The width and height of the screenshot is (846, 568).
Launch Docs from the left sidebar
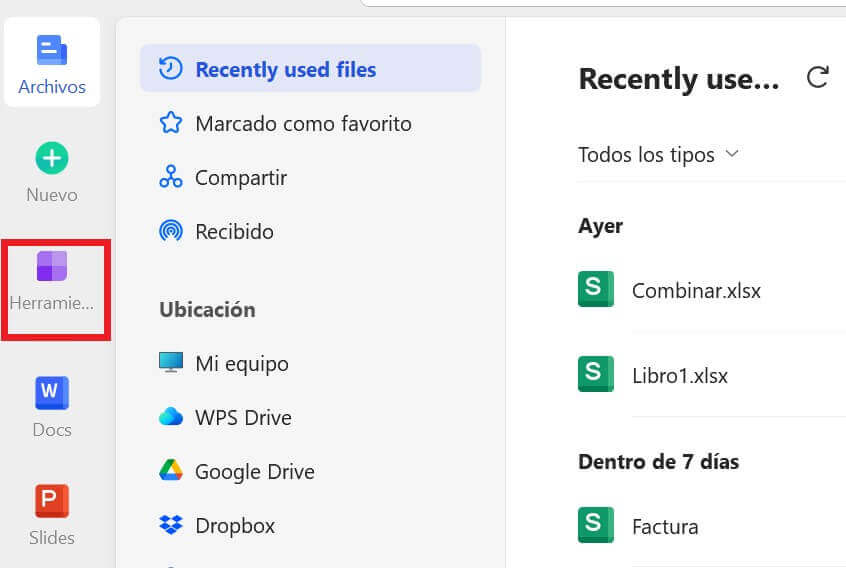(x=52, y=407)
